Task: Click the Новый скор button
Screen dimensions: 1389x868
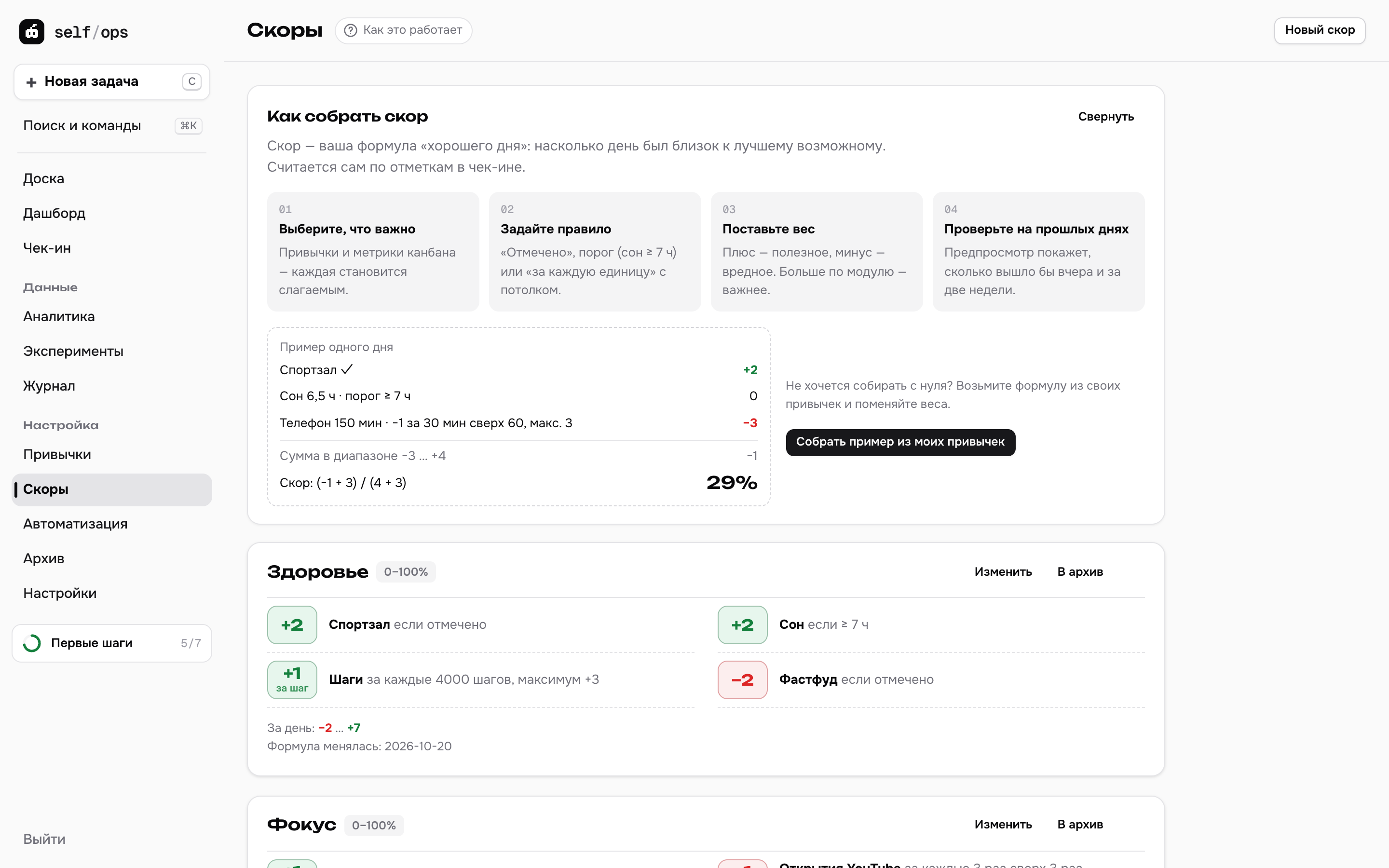Action: (1320, 30)
